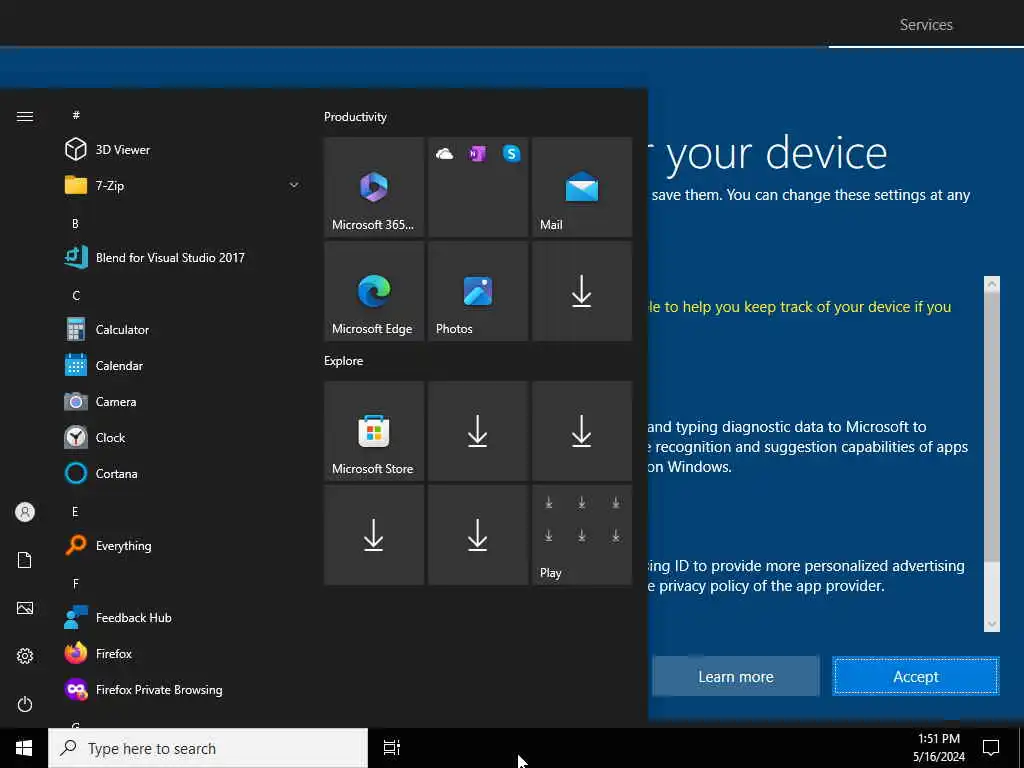Launch Cortana from the app list
The height and width of the screenshot is (768, 1024).
tap(183, 473)
